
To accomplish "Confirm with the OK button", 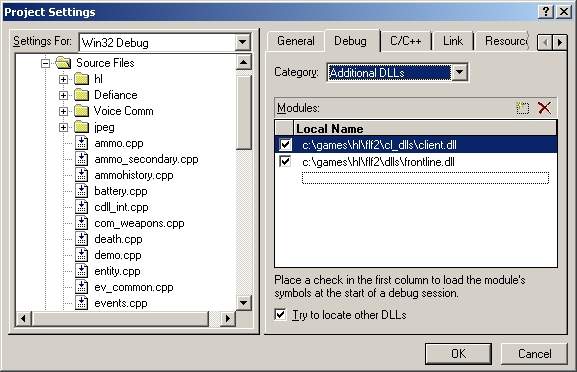I will tap(458, 354).
